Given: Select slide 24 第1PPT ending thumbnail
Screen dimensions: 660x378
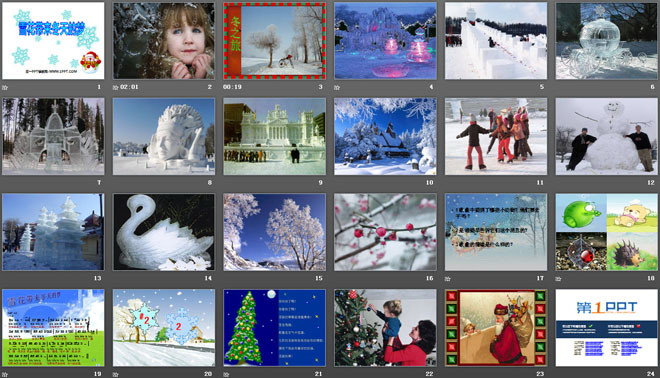Looking at the screenshot, I should coord(607,327).
